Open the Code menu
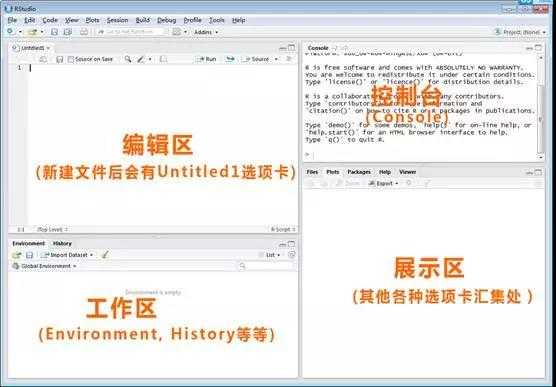The height and width of the screenshot is (387, 556). pos(50,20)
